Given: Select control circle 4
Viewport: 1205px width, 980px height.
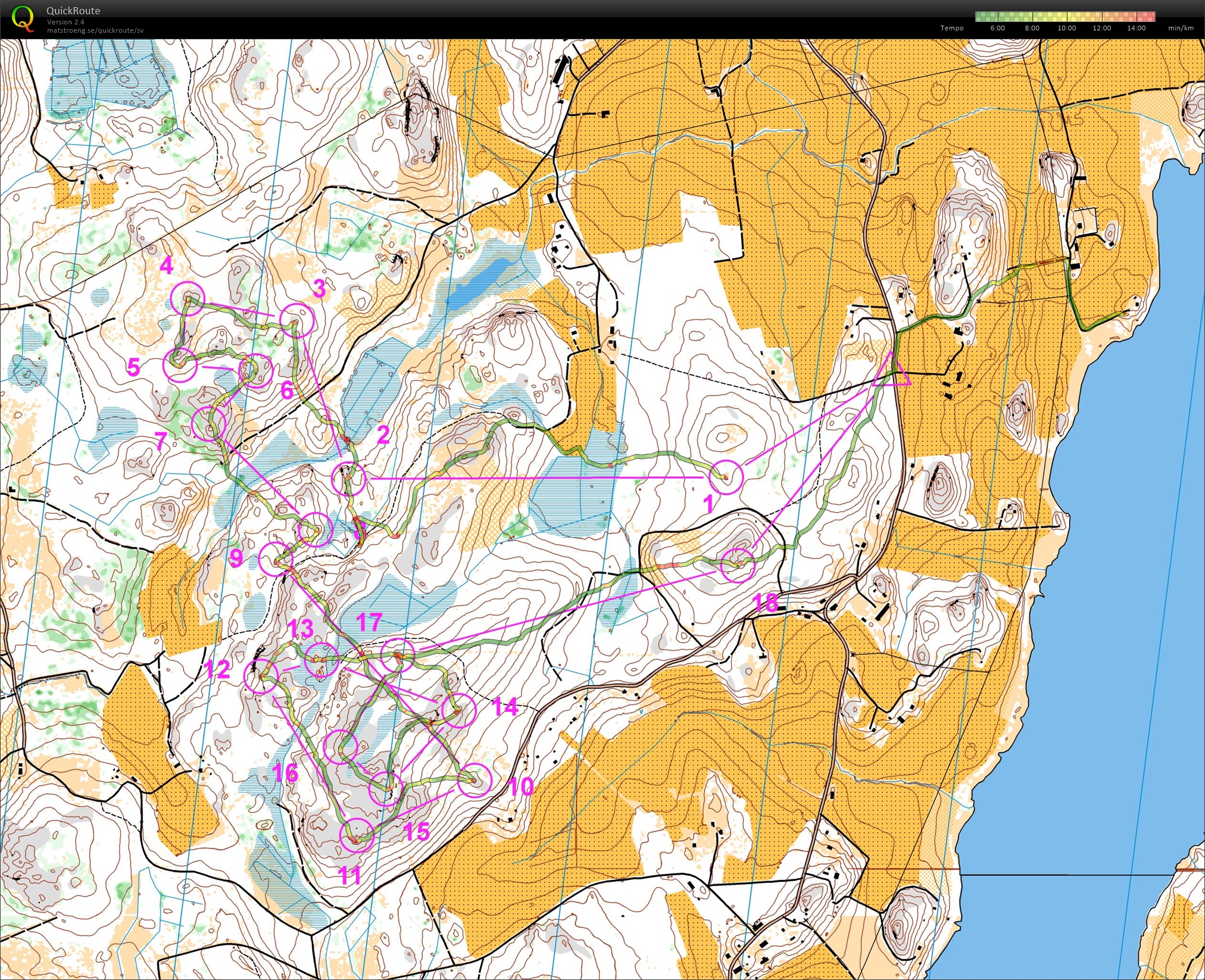Looking at the screenshot, I should coord(188,298).
